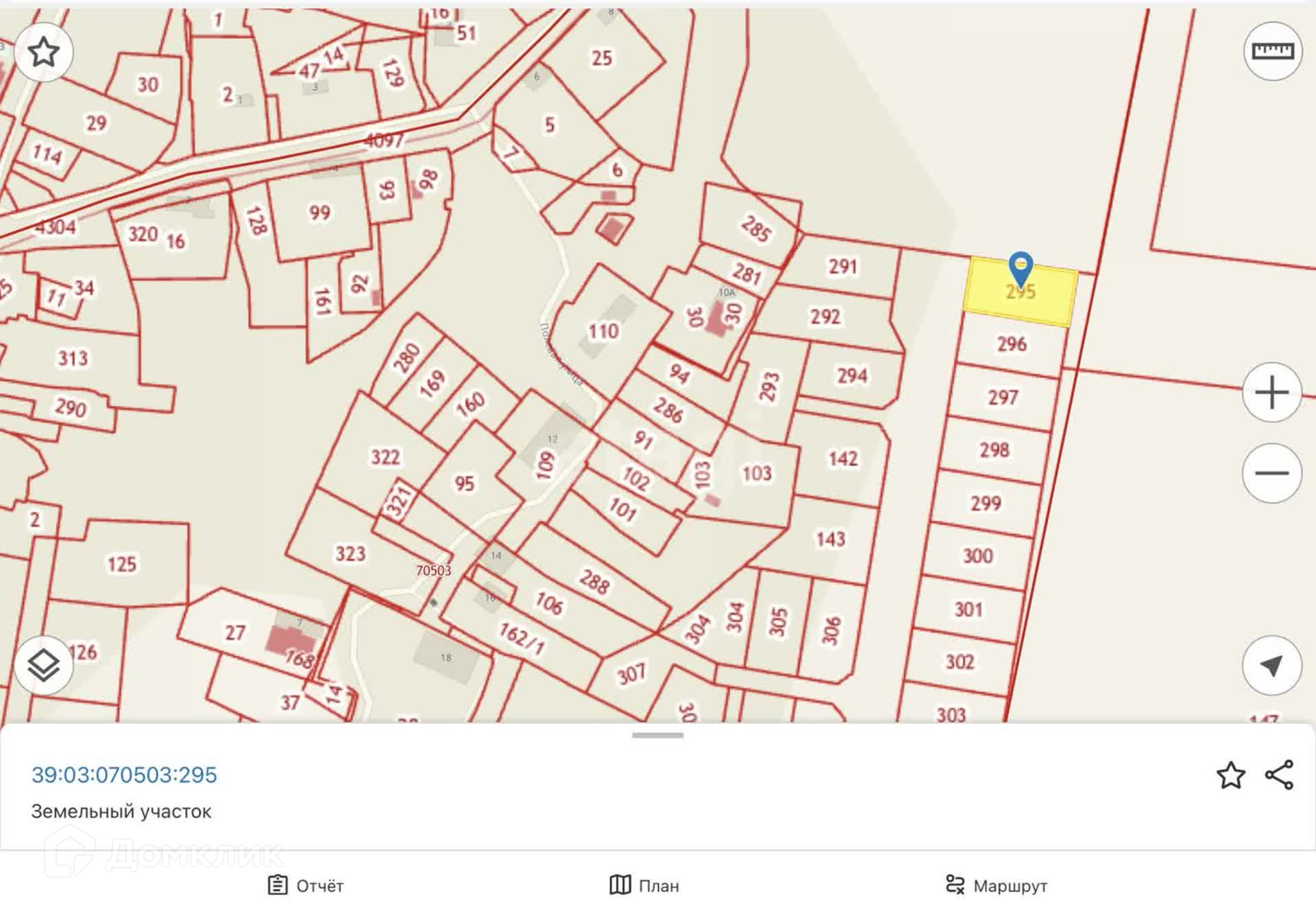Viewport: 1316px width, 913px height.
Task: Click the blue location pin on parcel 295
Action: 1021,267
